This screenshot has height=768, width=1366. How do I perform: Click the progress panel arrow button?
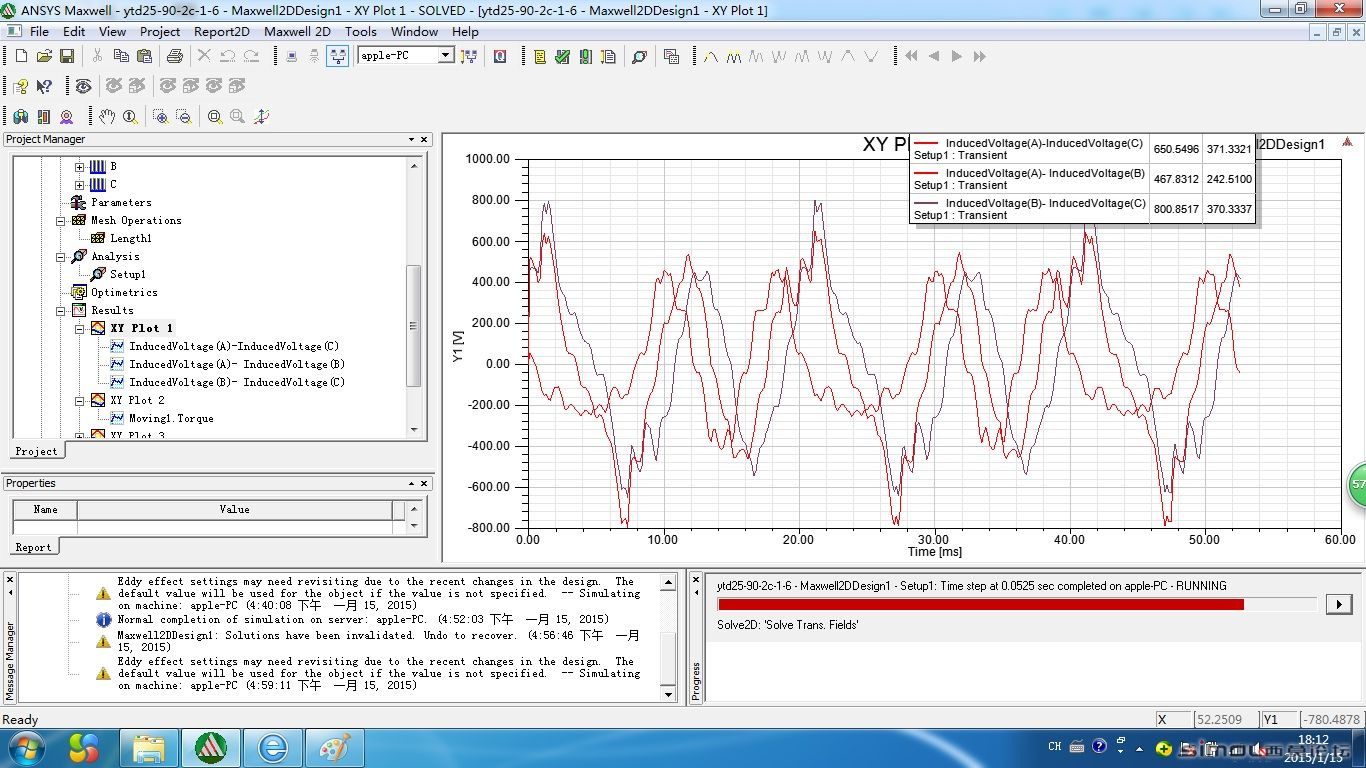[x=1338, y=604]
